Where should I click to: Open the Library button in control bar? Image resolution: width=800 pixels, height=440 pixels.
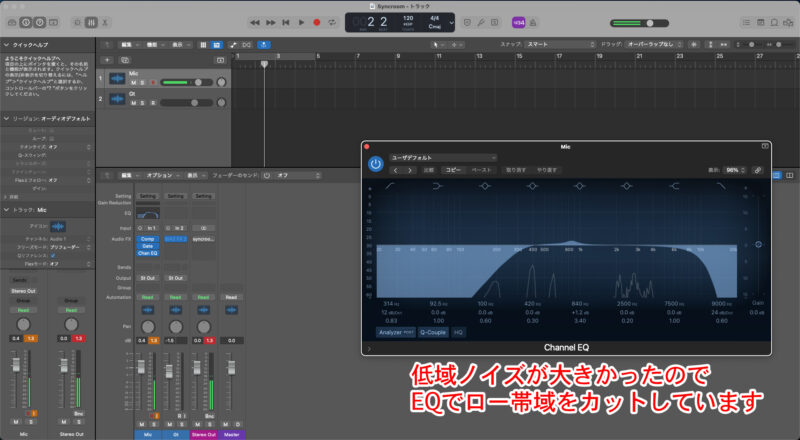(12, 22)
